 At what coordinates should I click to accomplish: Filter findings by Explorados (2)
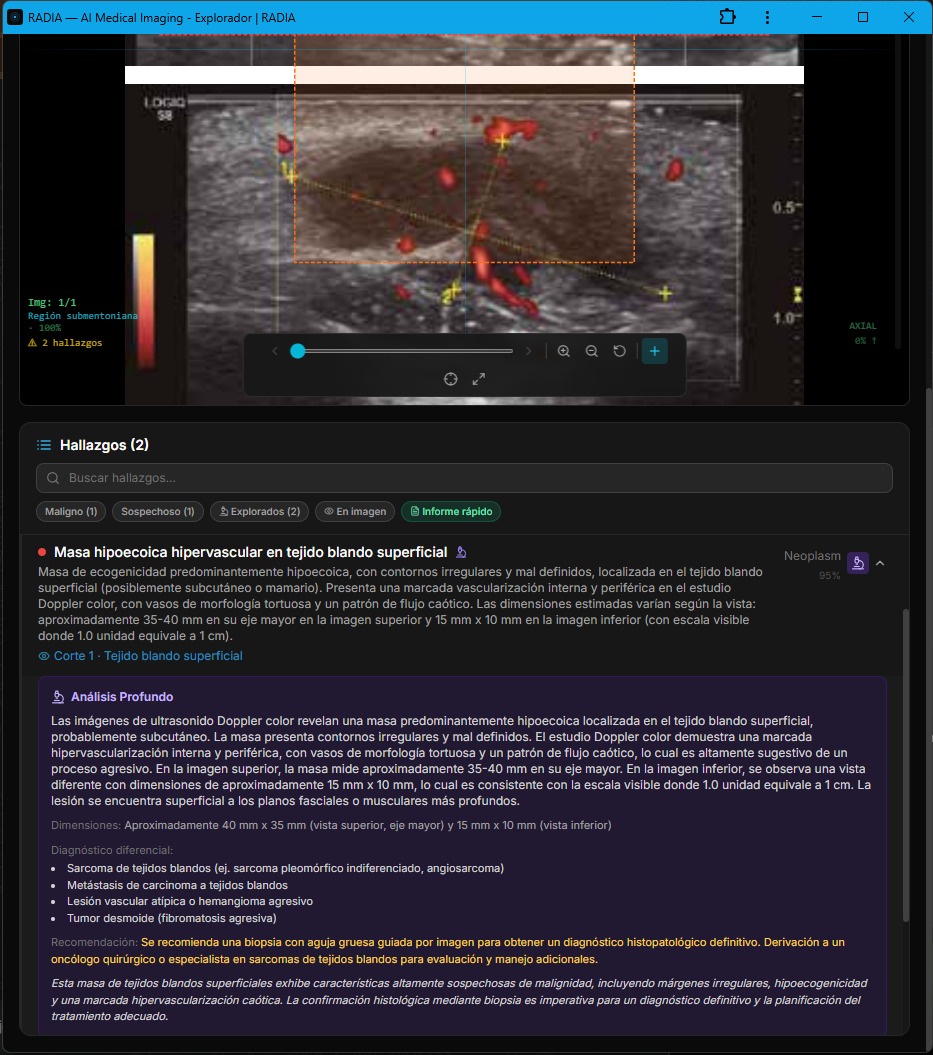coord(260,511)
